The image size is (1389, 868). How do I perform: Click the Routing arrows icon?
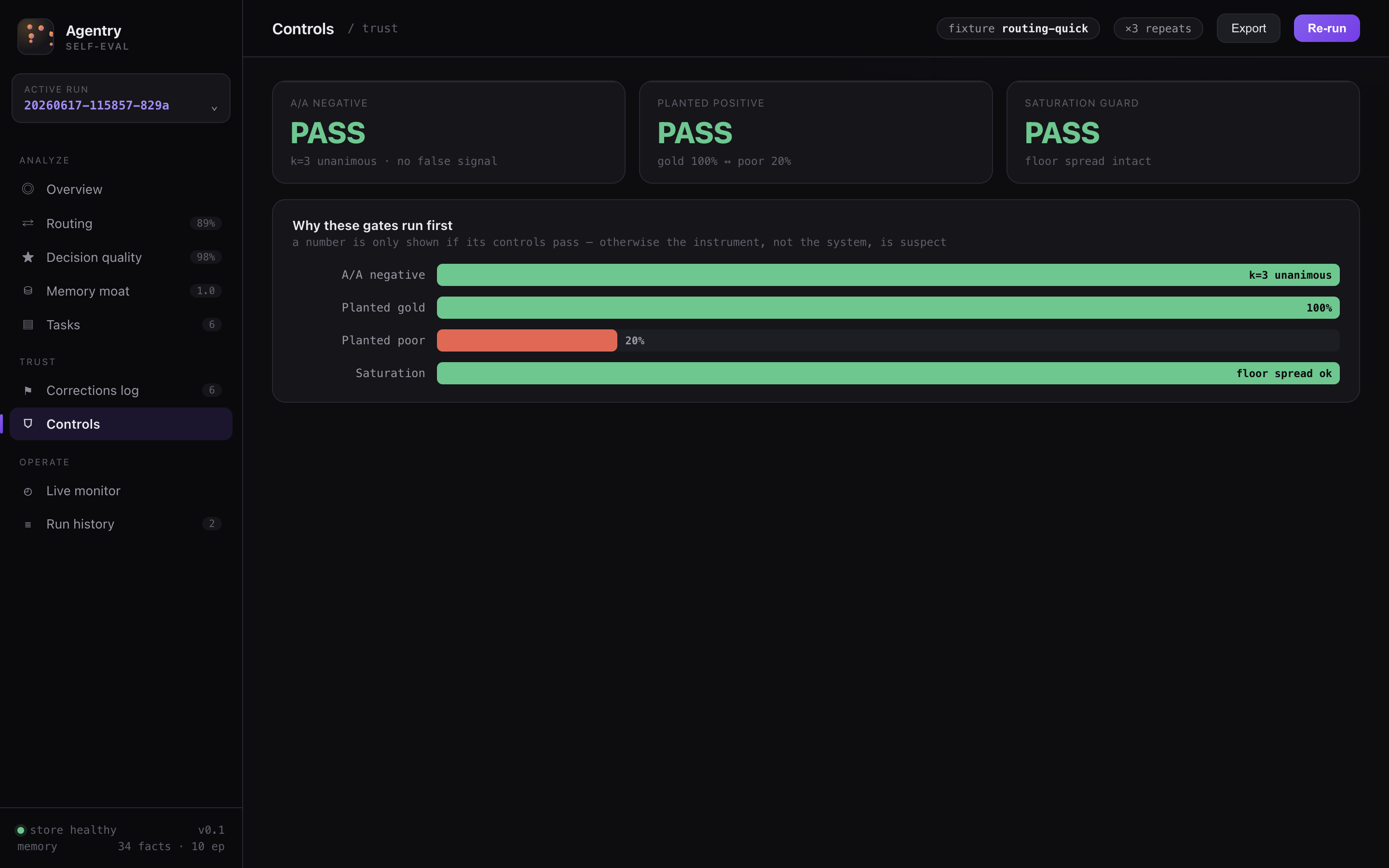point(27,223)
